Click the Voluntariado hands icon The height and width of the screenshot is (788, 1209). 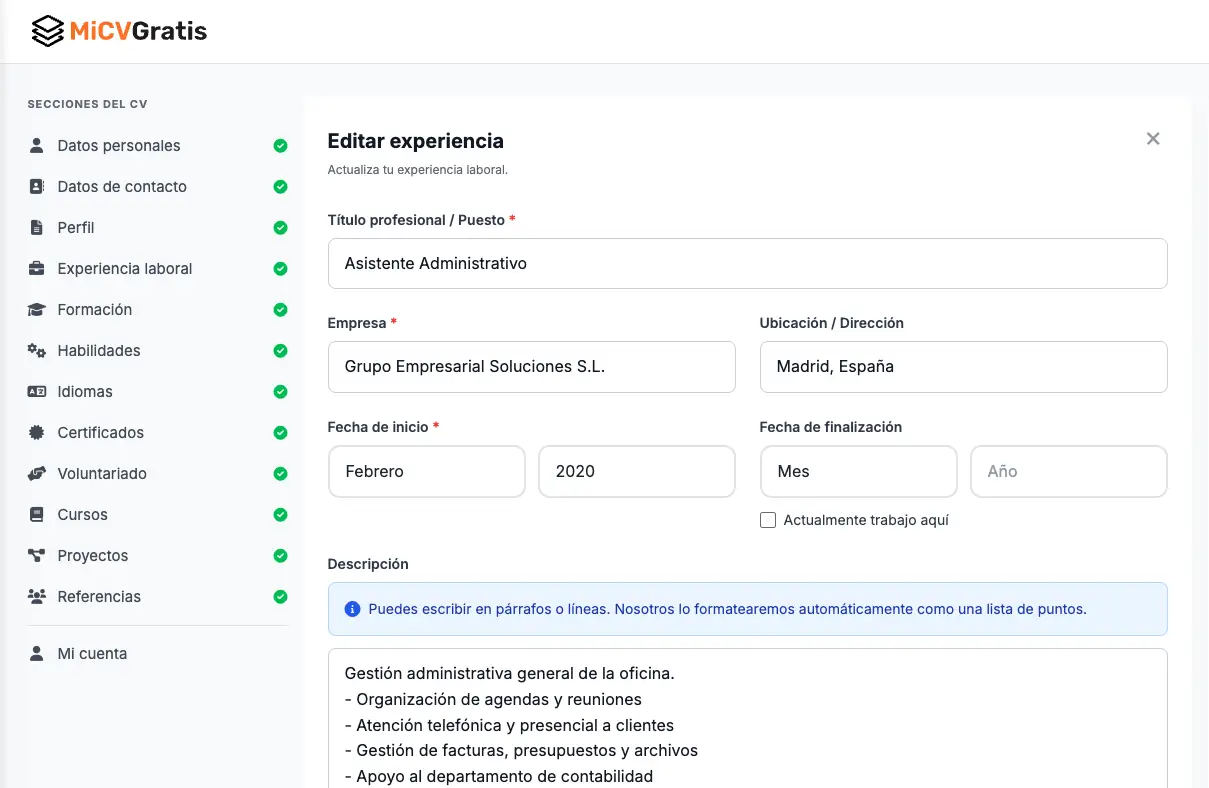click(x=36, y=473)
